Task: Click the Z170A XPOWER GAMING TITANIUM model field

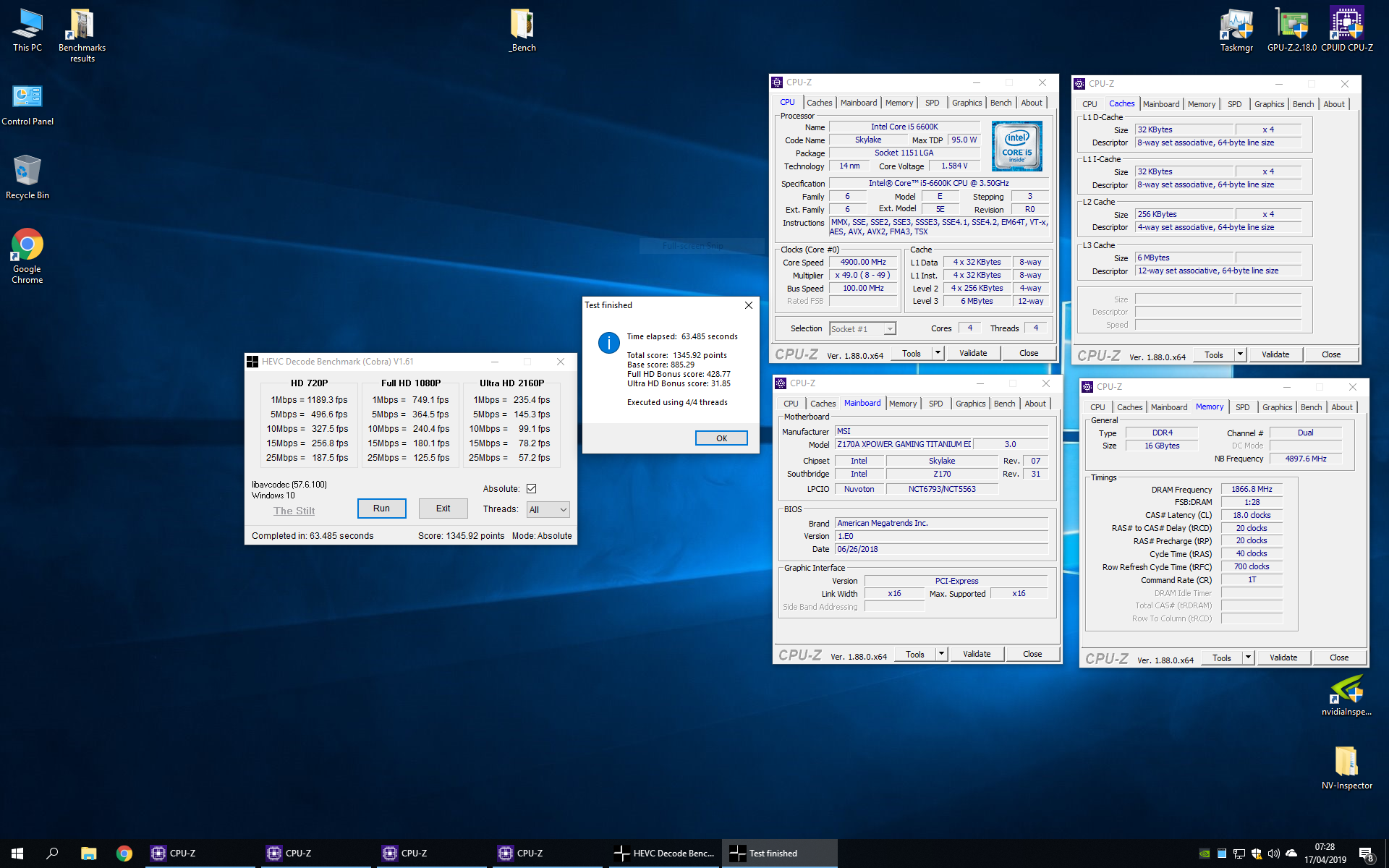Action: pos(904,444)
